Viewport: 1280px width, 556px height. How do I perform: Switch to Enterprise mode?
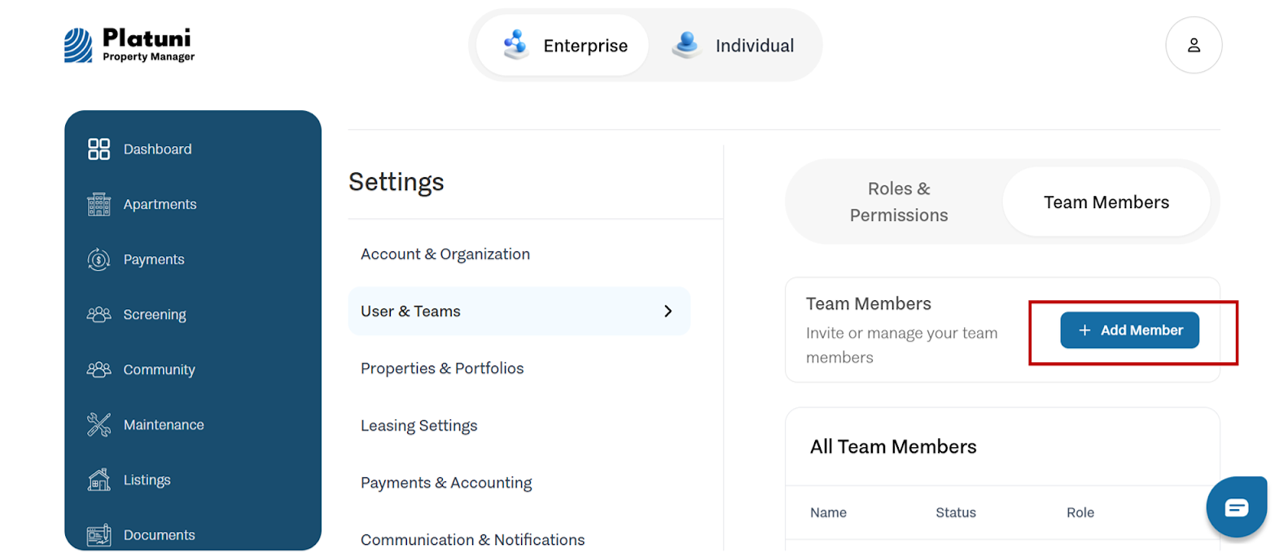point(562,45)
